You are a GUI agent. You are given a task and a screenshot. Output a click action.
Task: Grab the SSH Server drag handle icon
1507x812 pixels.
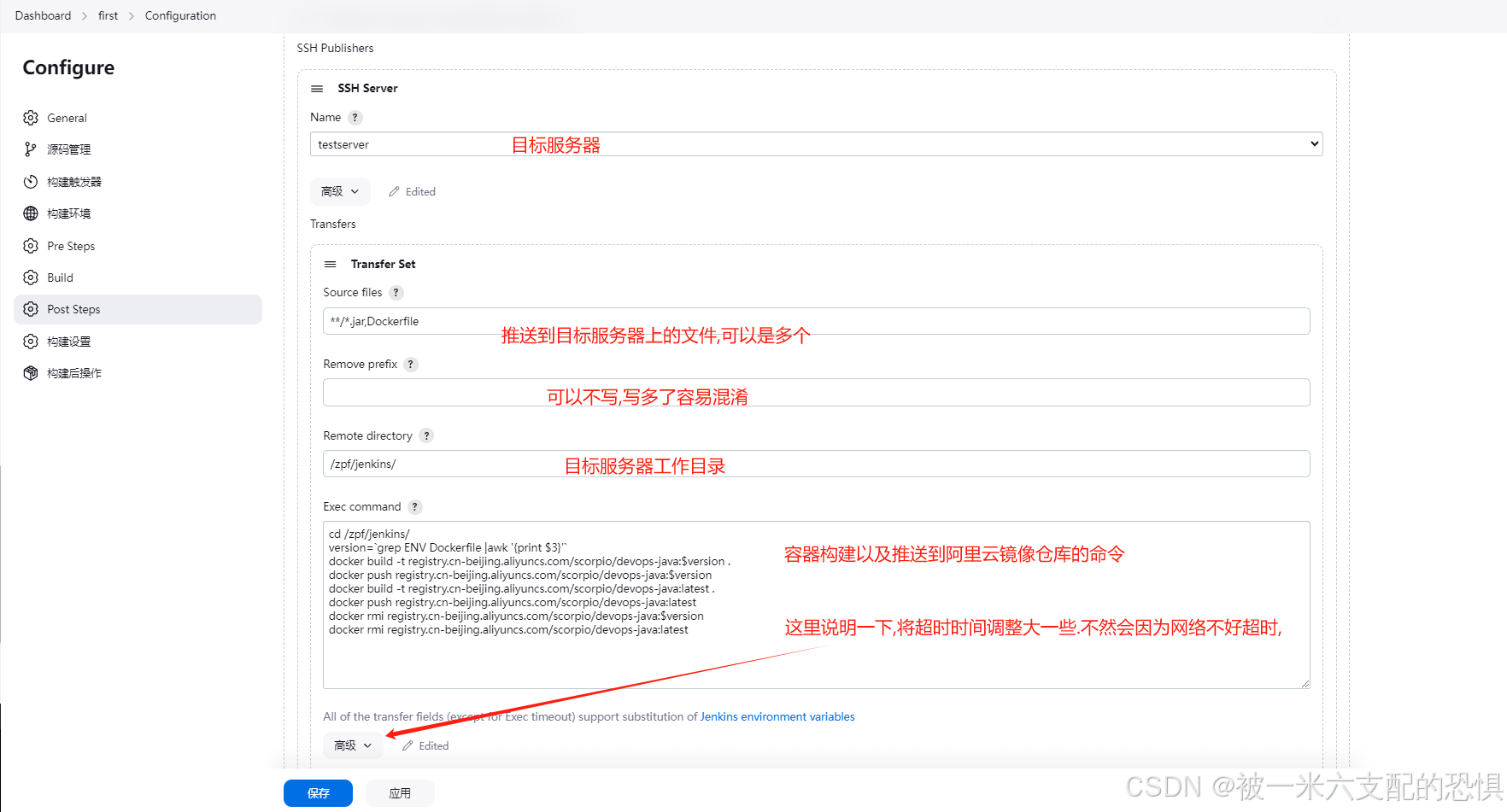(x=317, y=89)
